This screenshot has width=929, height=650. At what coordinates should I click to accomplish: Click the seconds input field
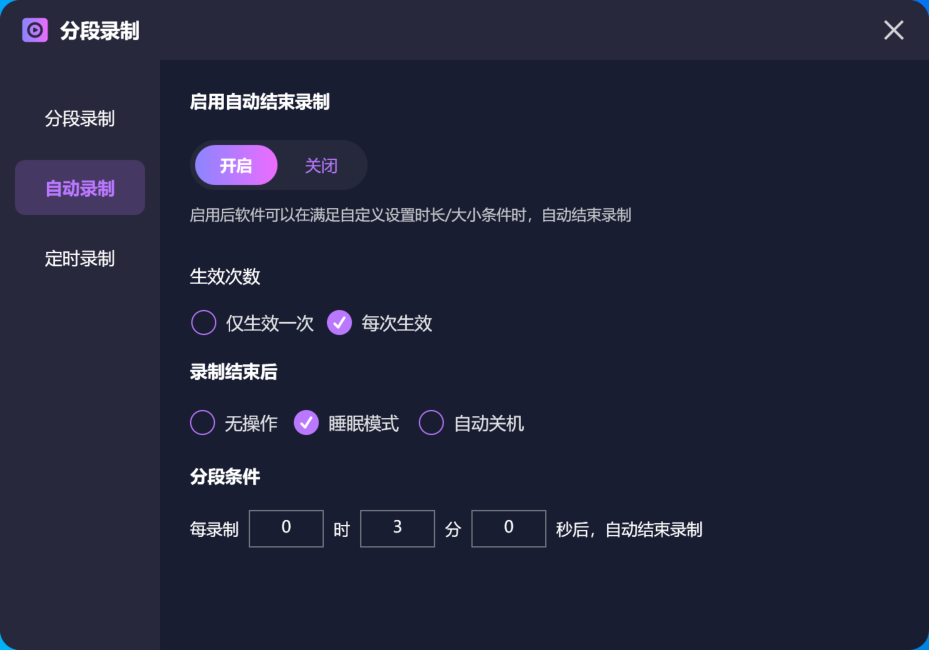point(508,528)
